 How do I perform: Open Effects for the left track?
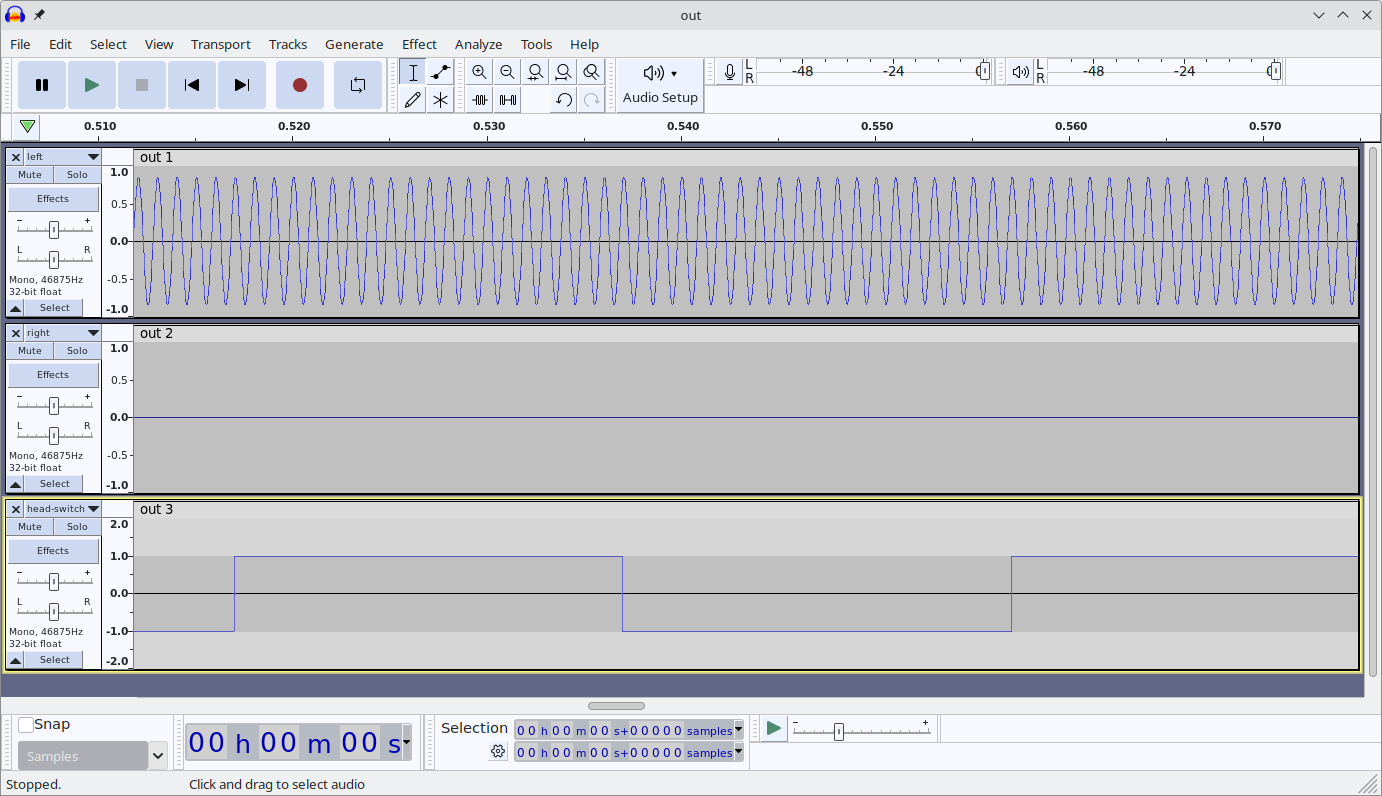click(x=53, y=199)
